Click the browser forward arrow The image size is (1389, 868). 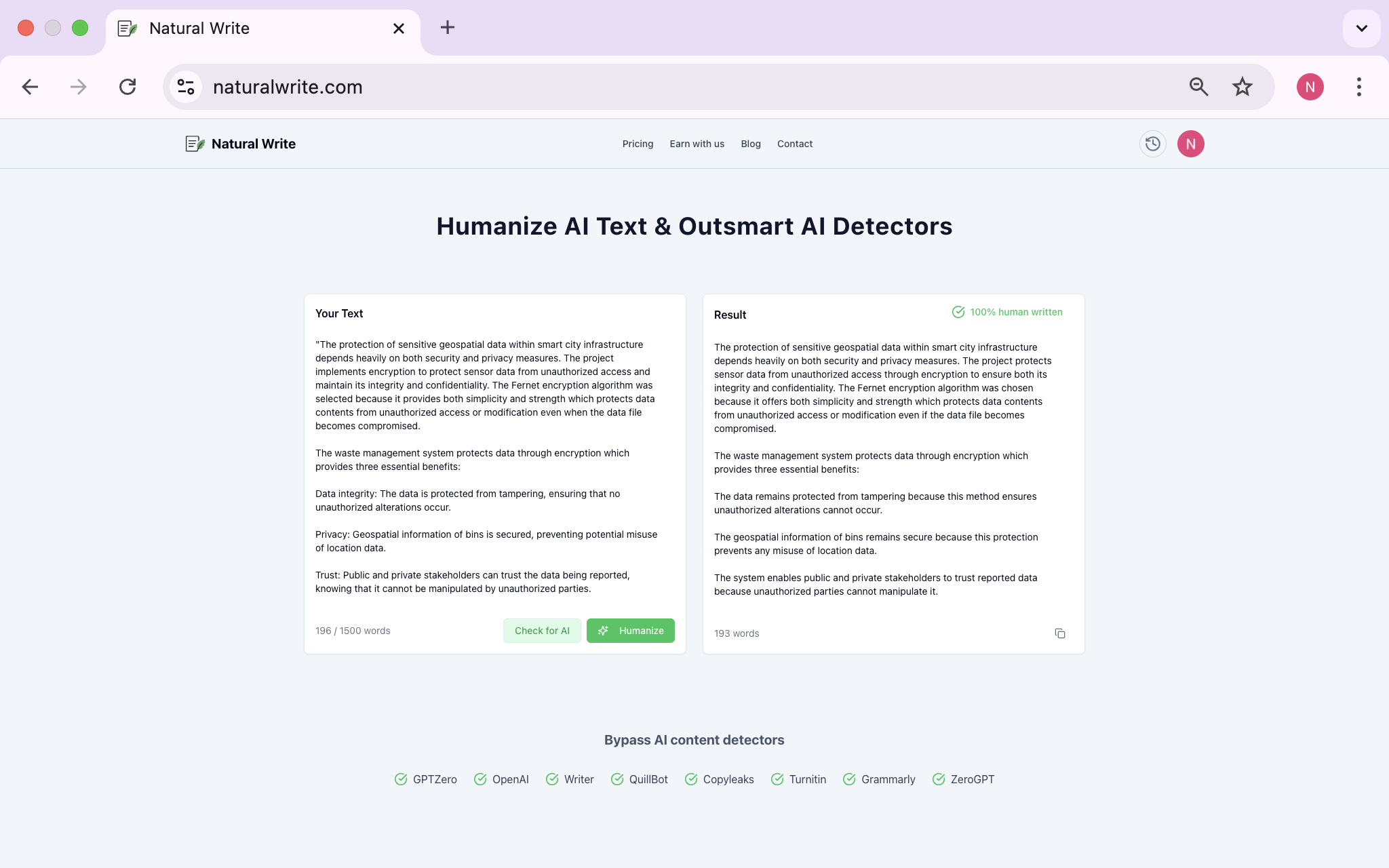[x=79, y=87]
